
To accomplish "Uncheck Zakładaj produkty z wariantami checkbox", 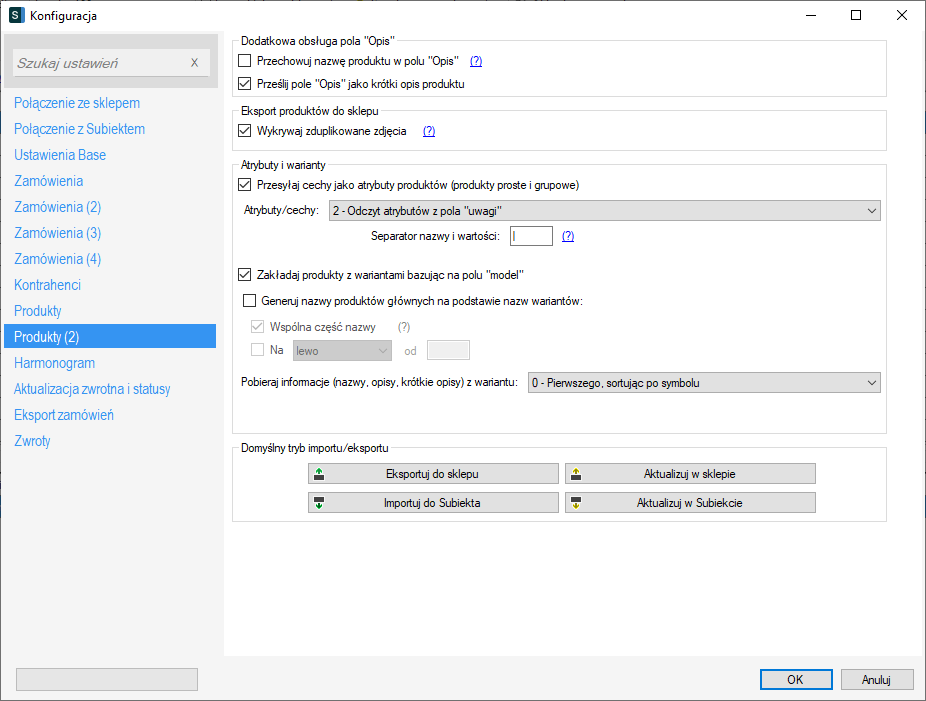I will (x=246, y=275).
